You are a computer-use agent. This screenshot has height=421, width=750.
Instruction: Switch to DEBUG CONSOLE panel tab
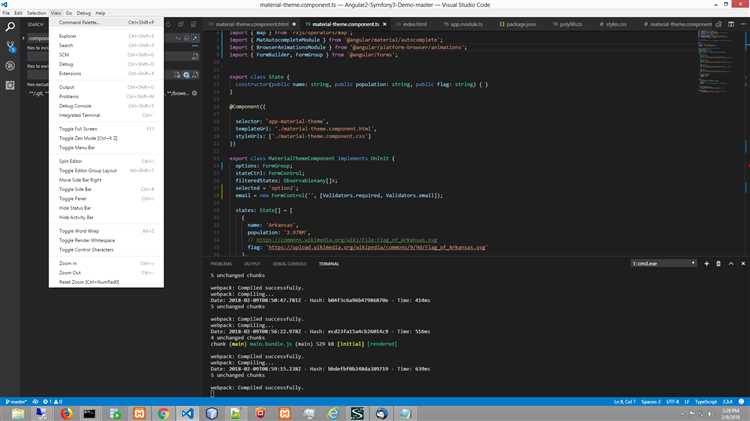click(x=289, y=264)
